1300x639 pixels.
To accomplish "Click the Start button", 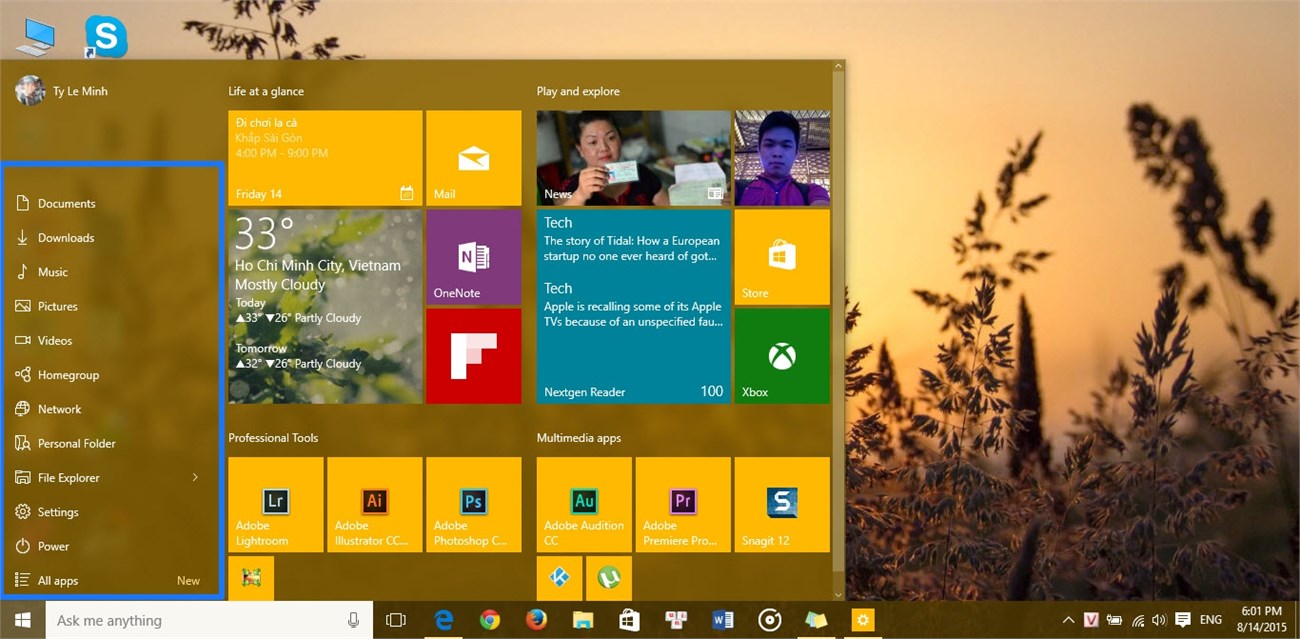I will coord(22,620).
